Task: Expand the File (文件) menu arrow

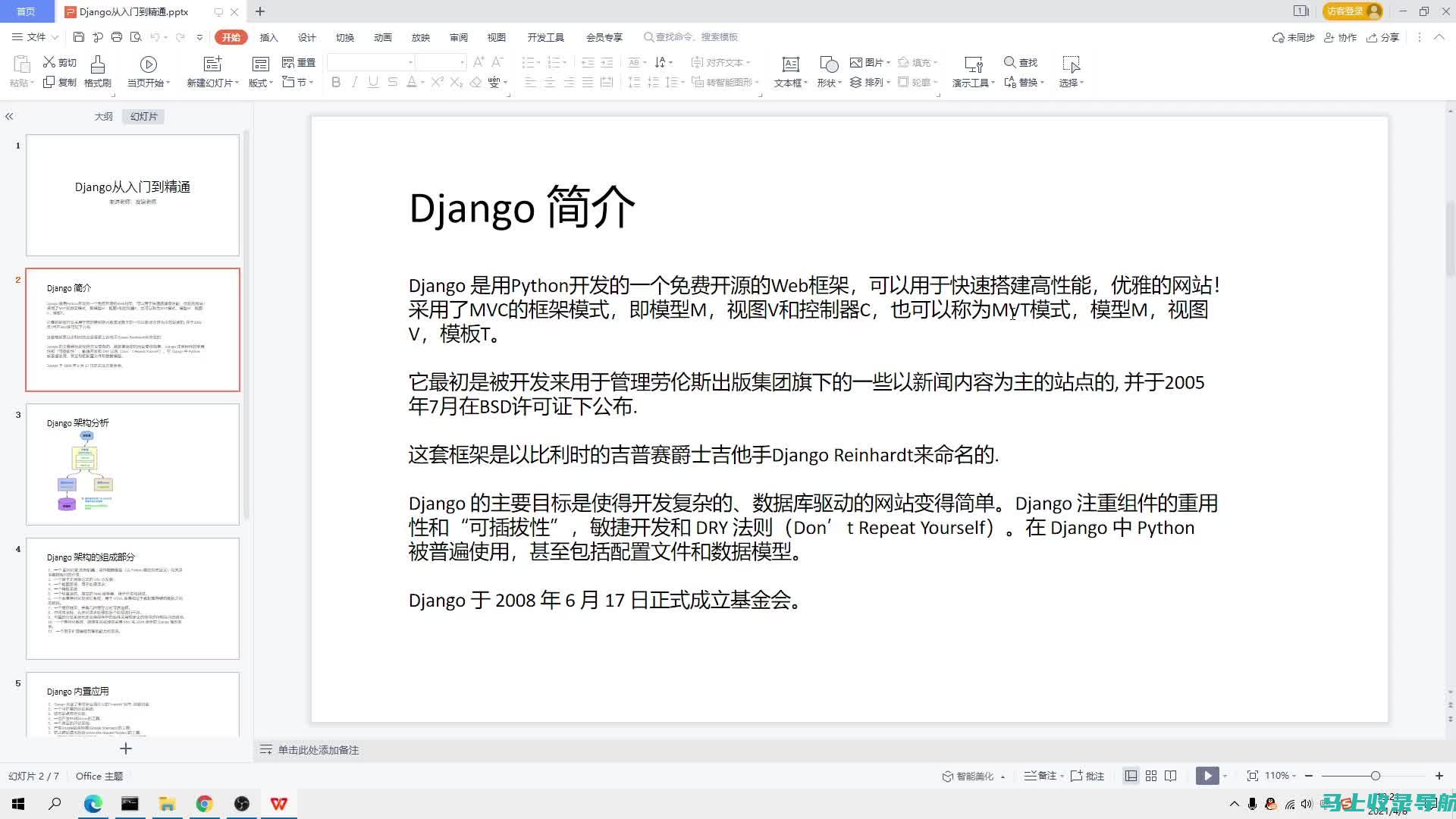Action: 54,37
